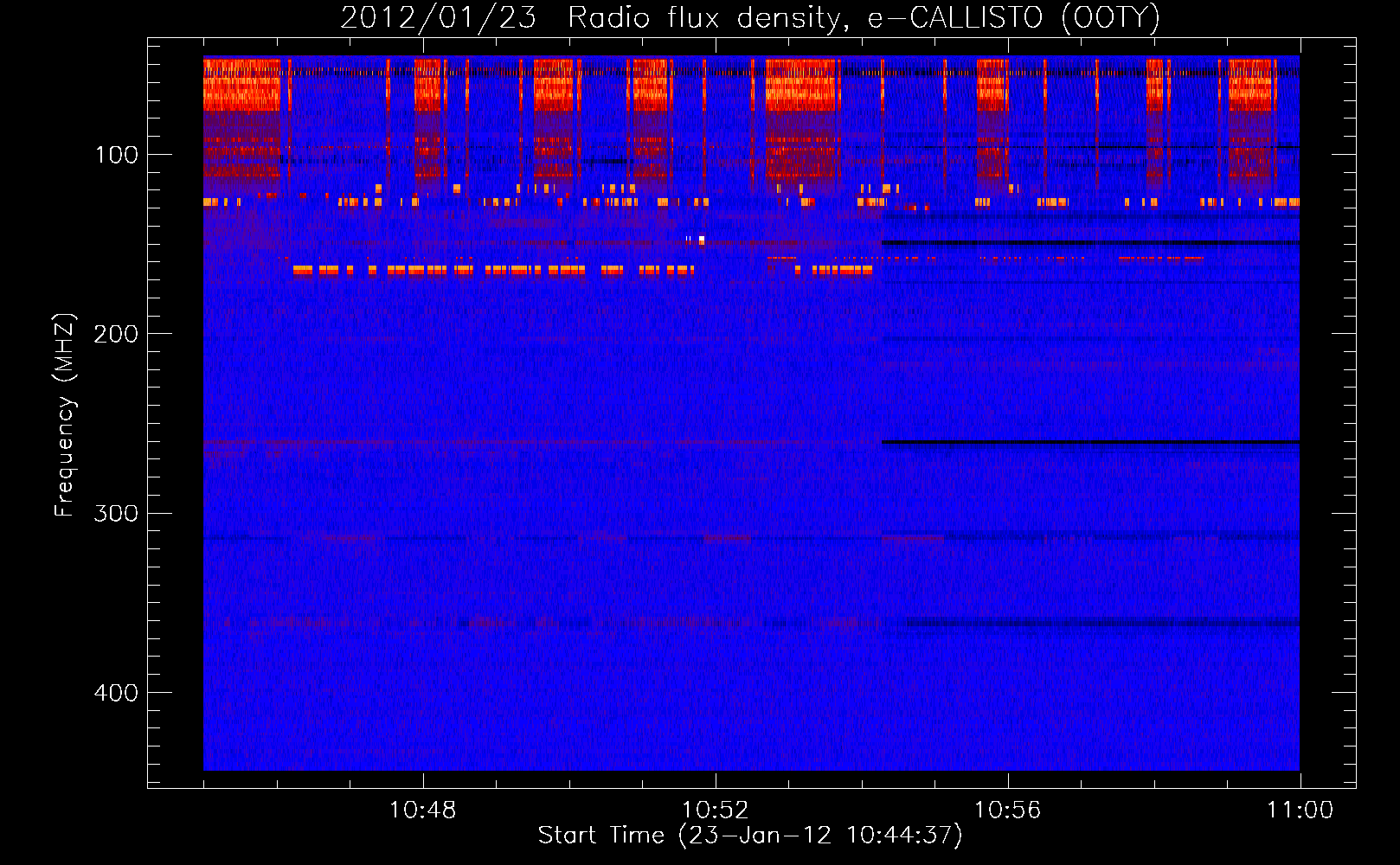Click the 200 frequency tick label
This screenshot has height=865, width=1400.
116,334
